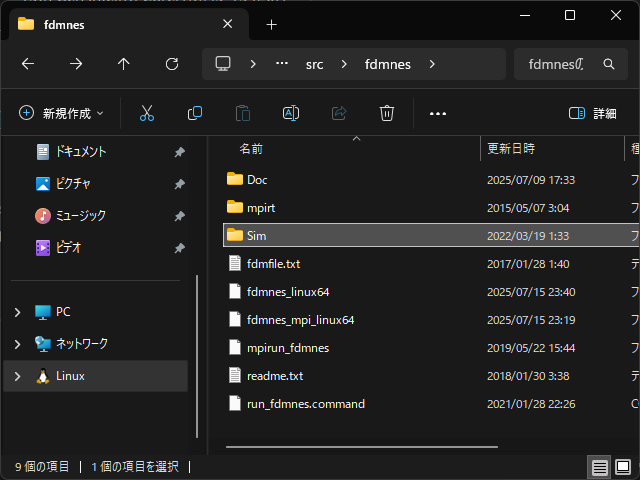Click the navigation pane vertical scrollbar

197,356
